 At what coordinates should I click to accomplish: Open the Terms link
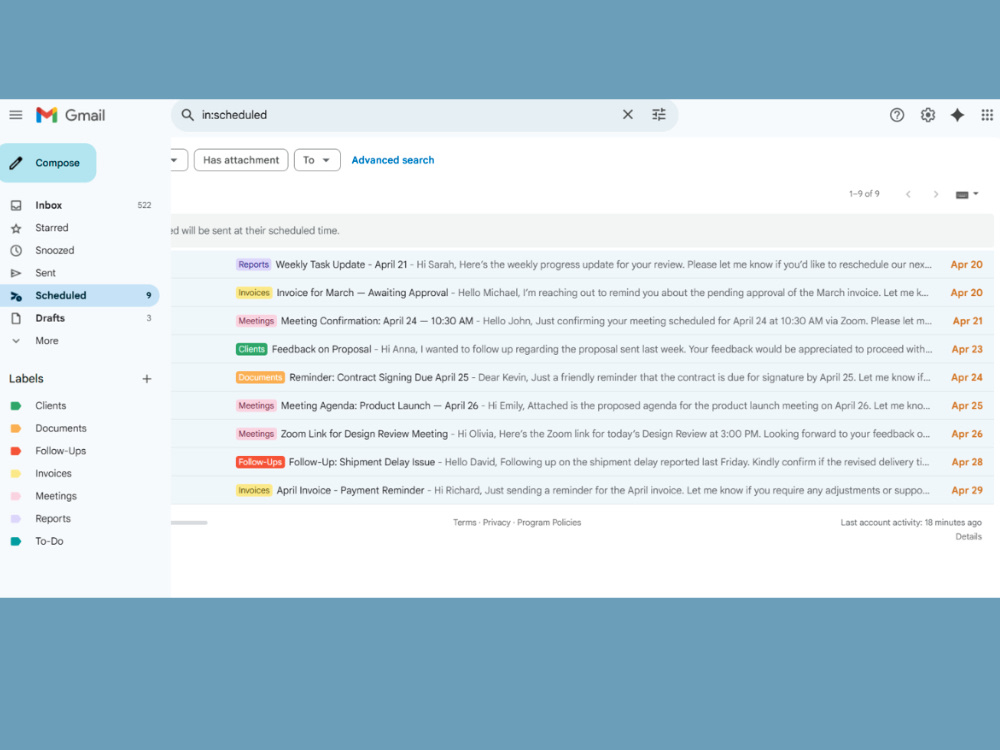pyautogui.click(x=464, y=522)
